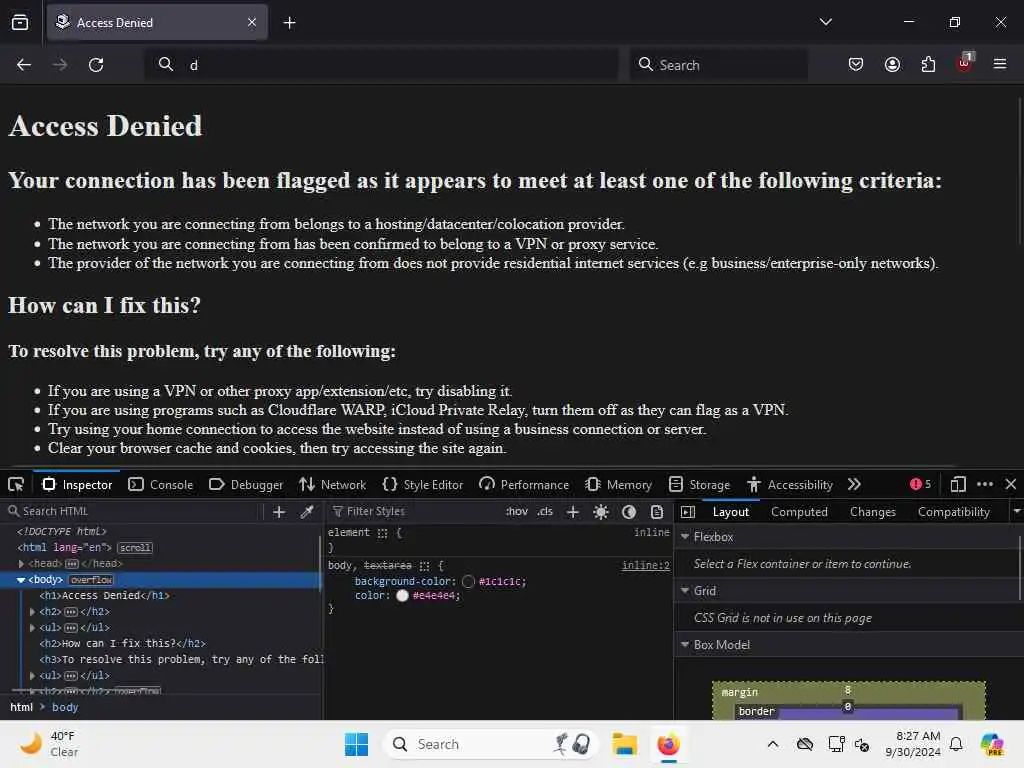This screenshot has height=768, width=1024.
Task: Open the Performance panel
Action: pos(524,485)
